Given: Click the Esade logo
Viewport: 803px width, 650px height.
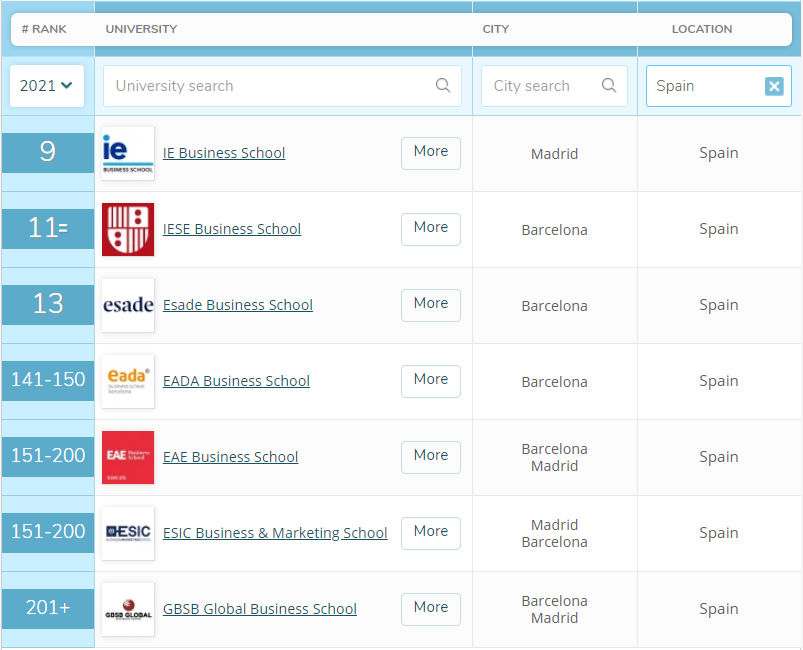Looking at the screenshot, I should click(x=128, y=305).
